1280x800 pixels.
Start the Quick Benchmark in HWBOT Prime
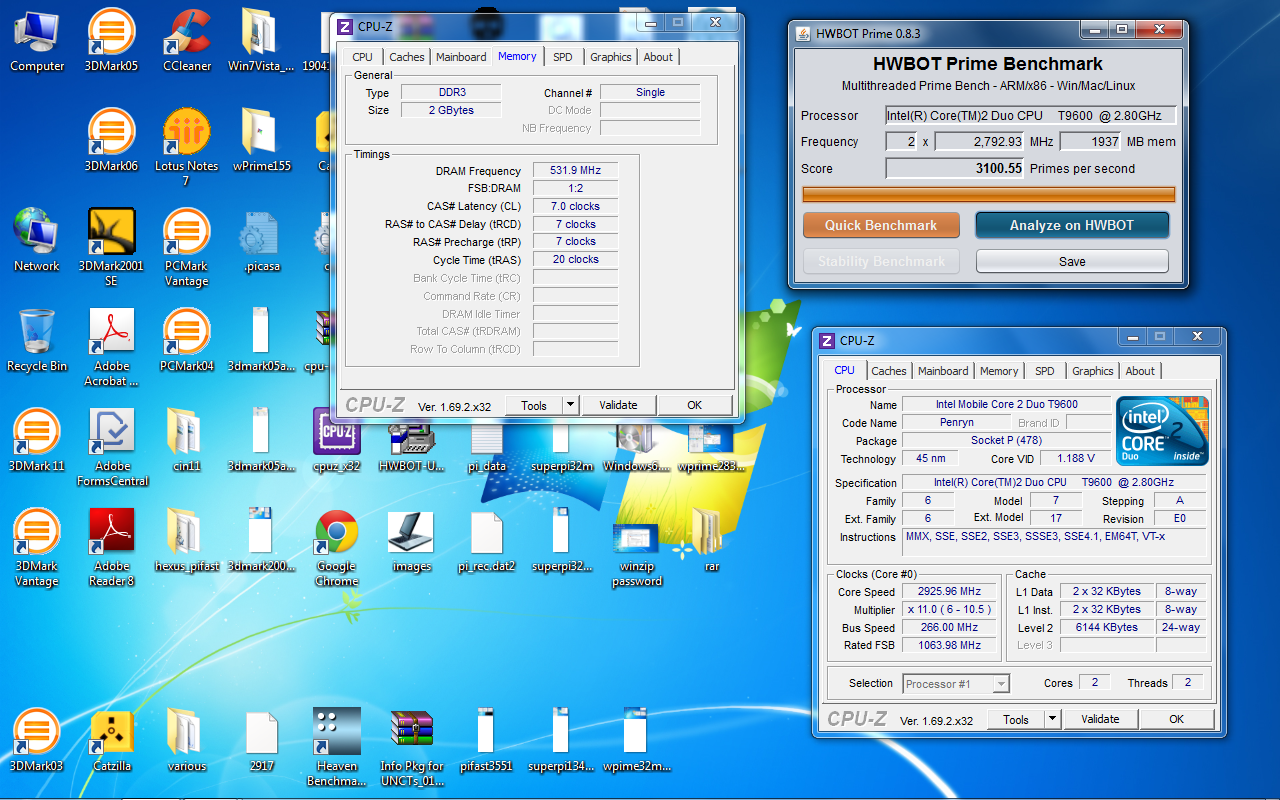[881, 225]
